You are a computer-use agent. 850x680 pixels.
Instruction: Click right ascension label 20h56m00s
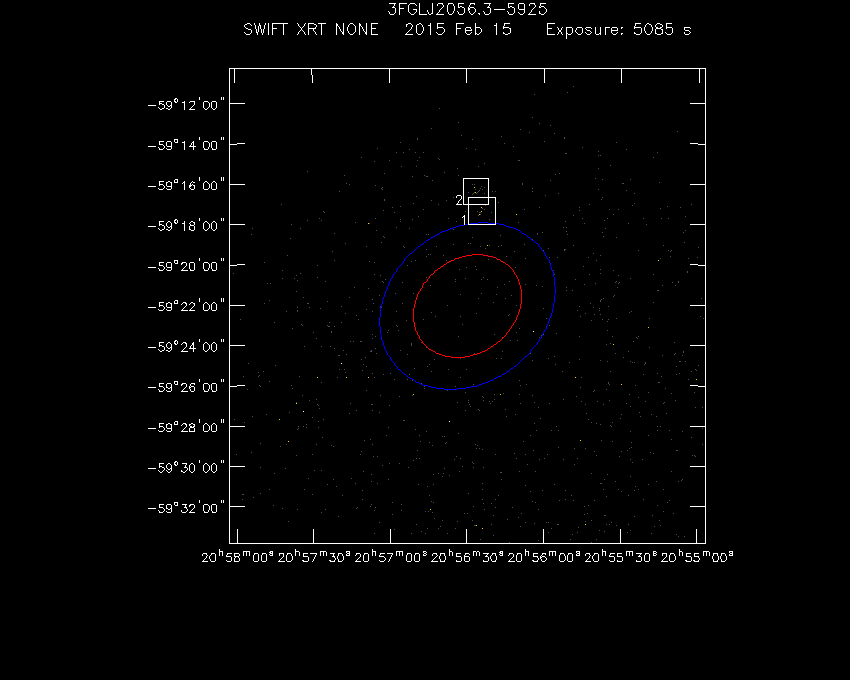pyautogui.click(x=544, y=557)
